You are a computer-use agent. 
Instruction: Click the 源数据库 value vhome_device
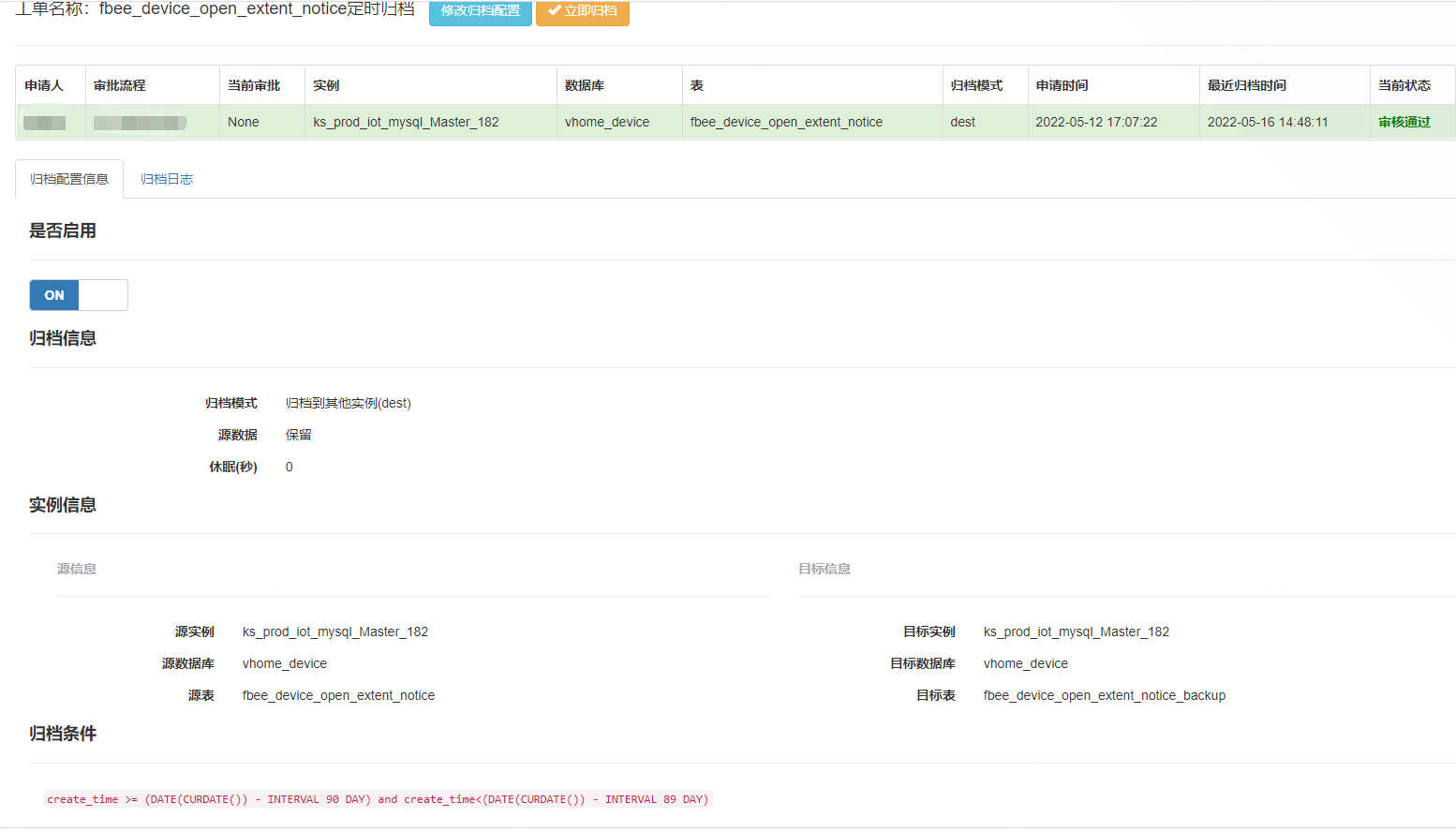[285, 663]
